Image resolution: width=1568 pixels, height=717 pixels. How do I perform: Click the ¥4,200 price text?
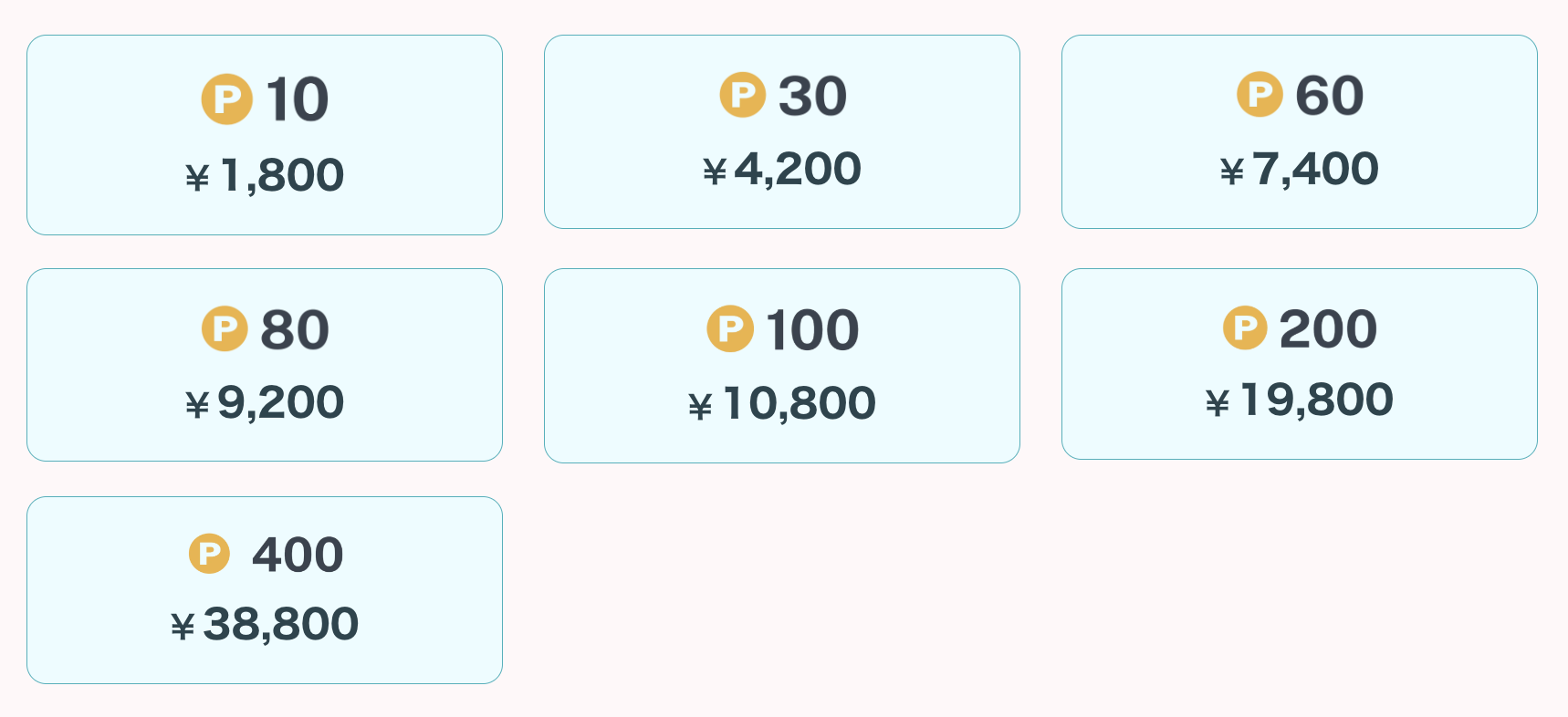coord(782,169)
